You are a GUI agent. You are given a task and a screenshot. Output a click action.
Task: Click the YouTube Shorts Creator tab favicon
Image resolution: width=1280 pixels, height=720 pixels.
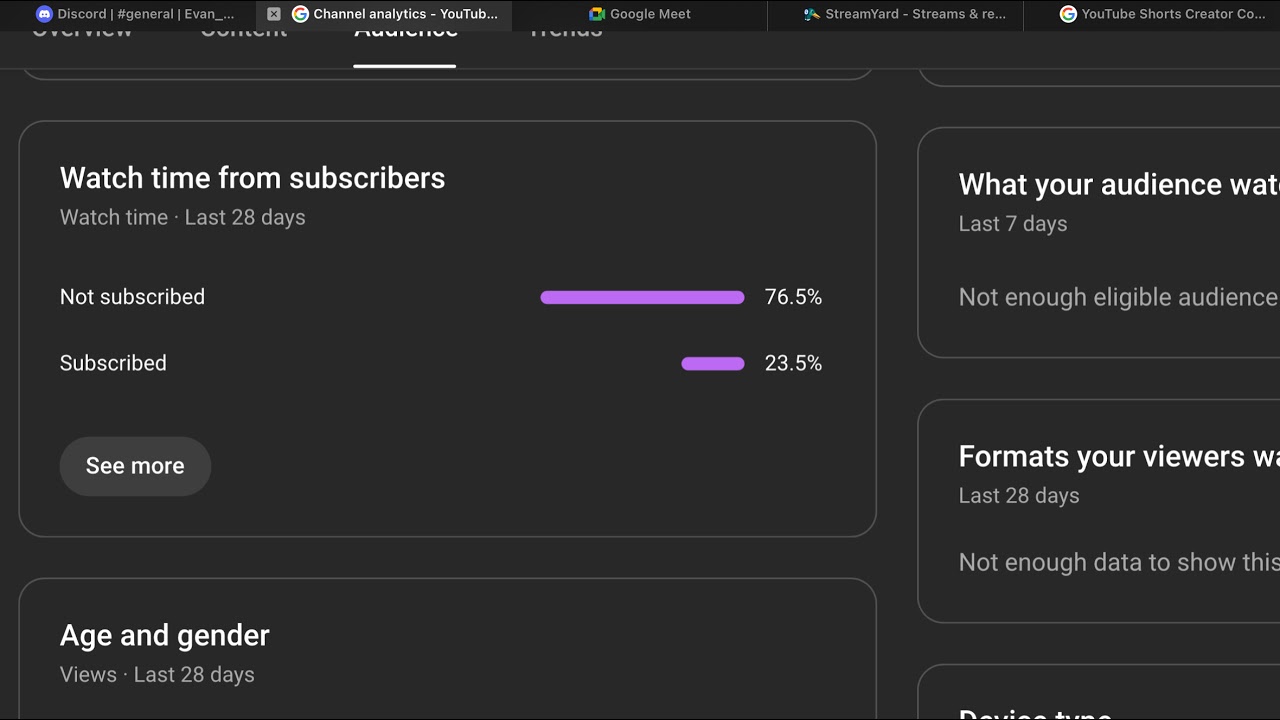point(1068,14)
